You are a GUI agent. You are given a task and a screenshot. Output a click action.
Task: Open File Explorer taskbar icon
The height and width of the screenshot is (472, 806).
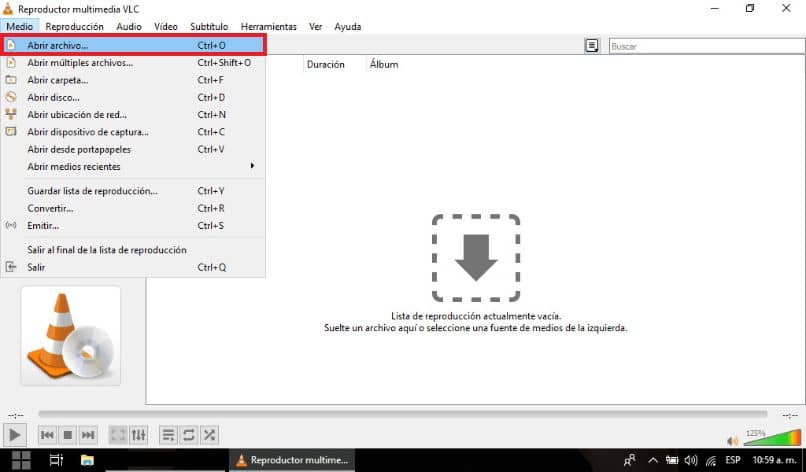point(87,460)
